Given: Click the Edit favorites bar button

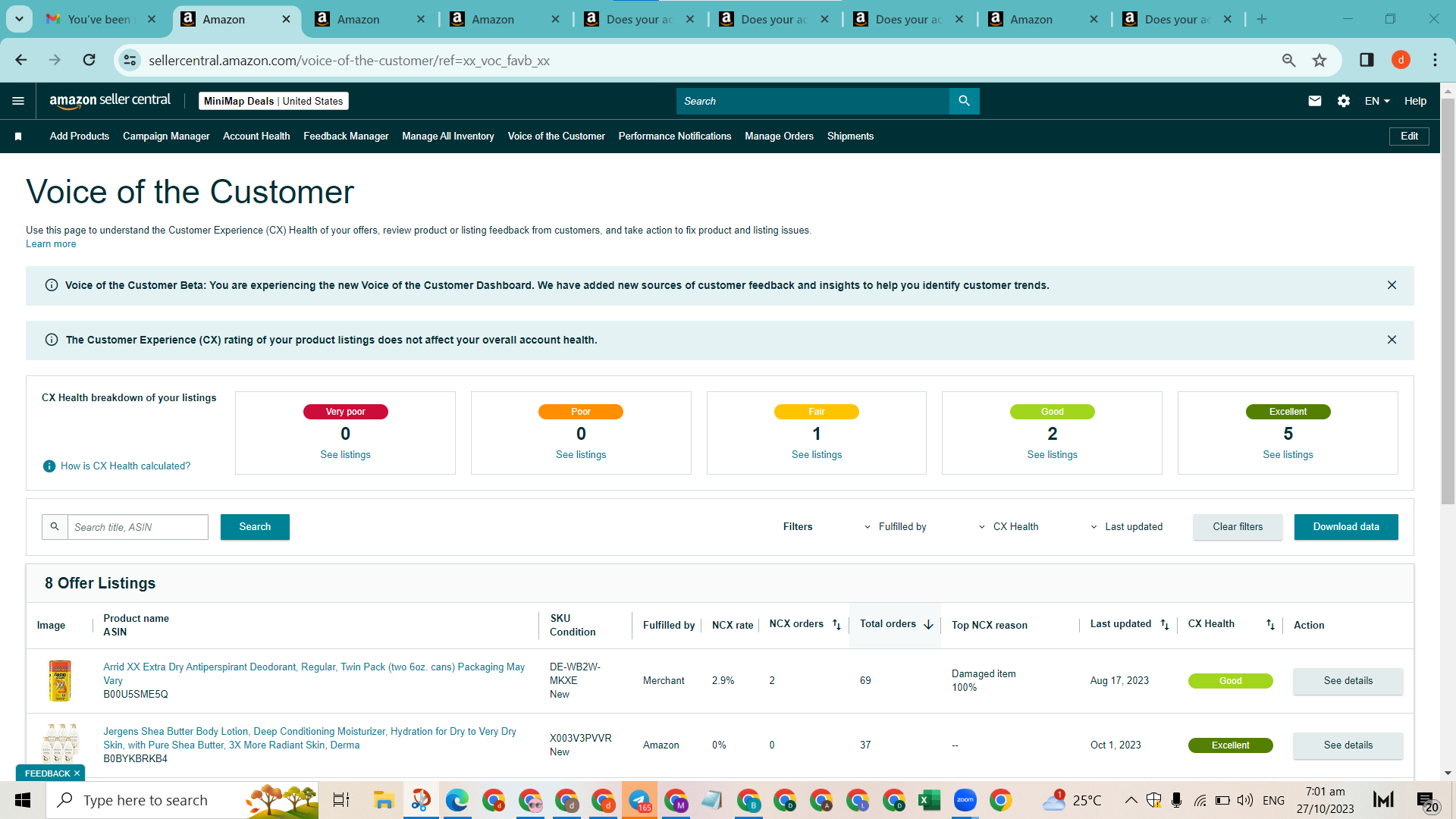Looking at the screenshot, I should coord(1409,136).
